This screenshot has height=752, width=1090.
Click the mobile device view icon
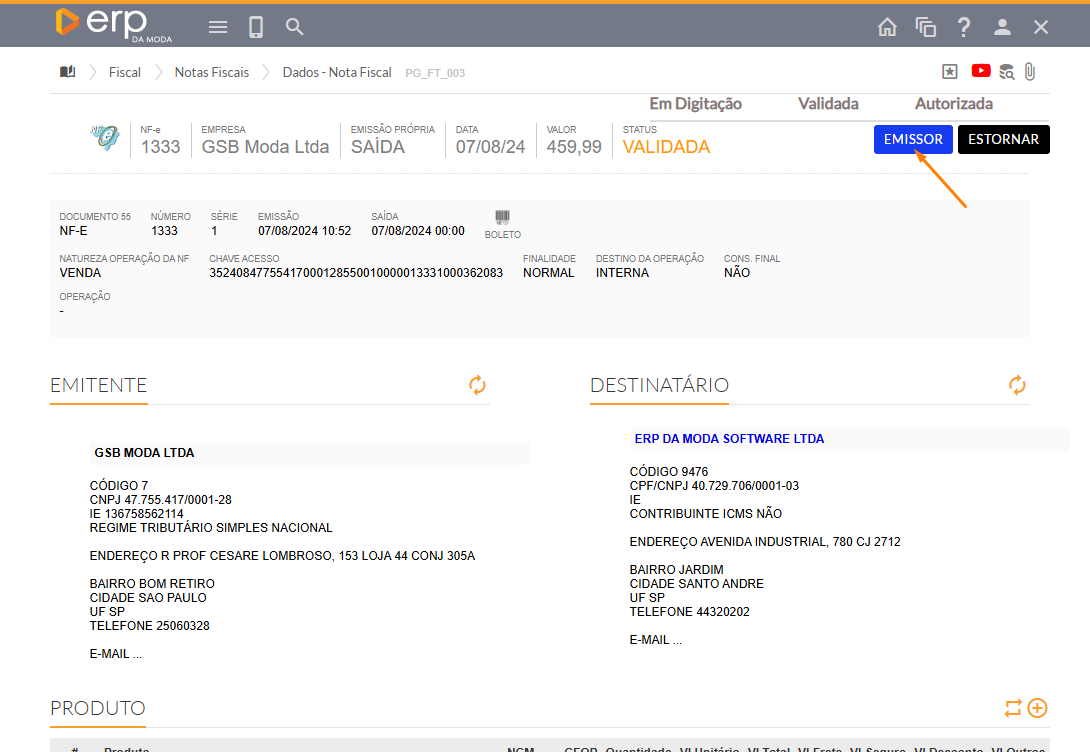pos(256,27)
